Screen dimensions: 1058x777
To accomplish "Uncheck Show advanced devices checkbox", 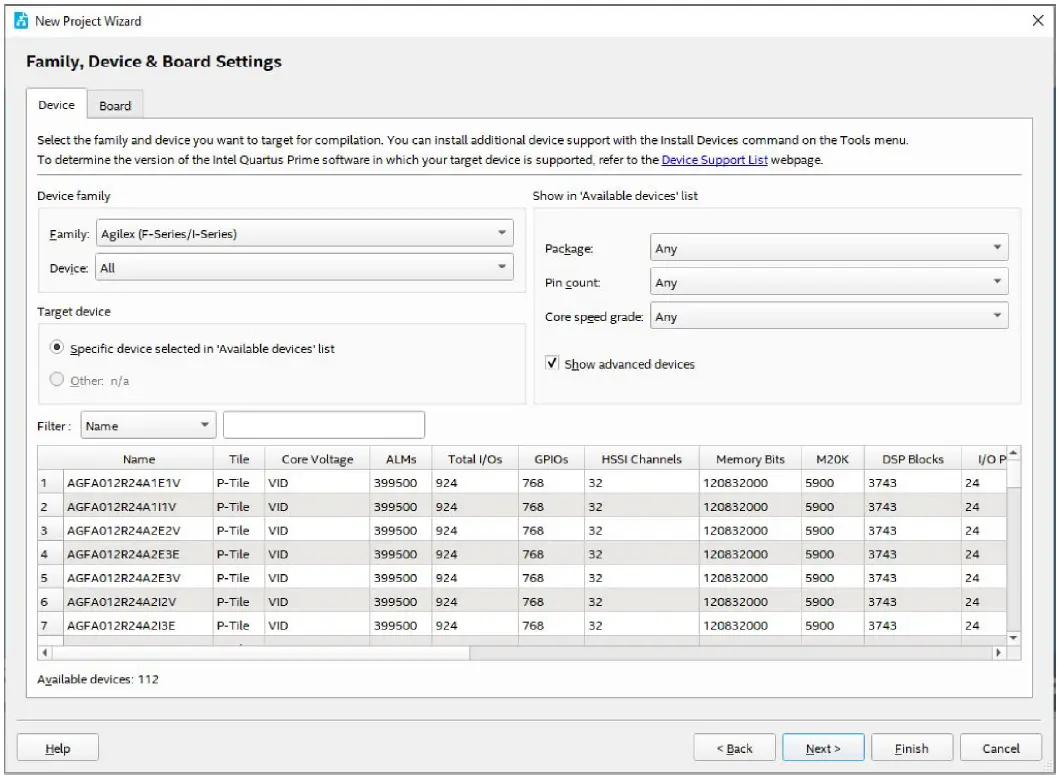I will coord(552,364).
